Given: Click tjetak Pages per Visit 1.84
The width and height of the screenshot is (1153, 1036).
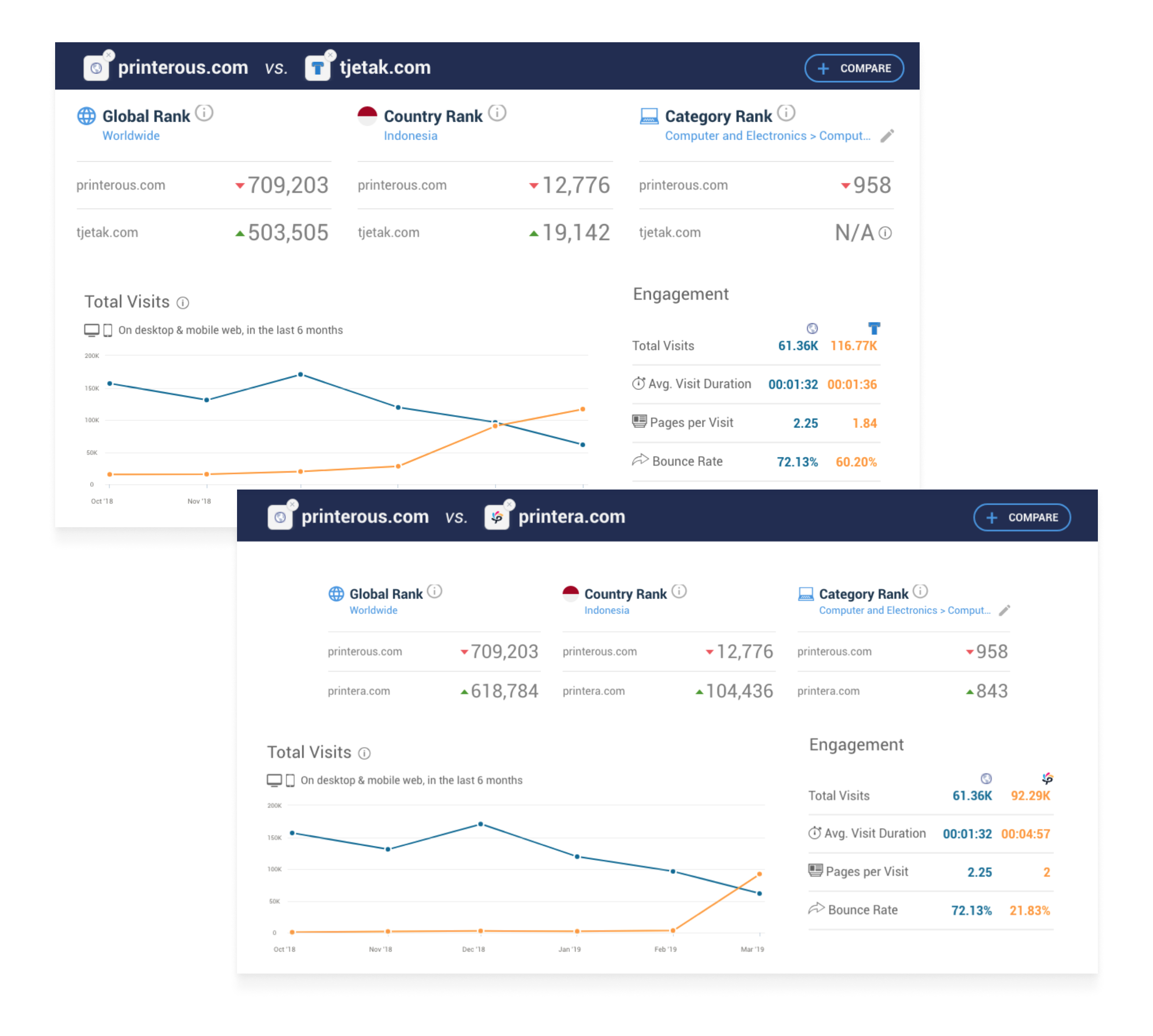Looking at the screenshot, I should pyautogui.click(x=865, y=423).
